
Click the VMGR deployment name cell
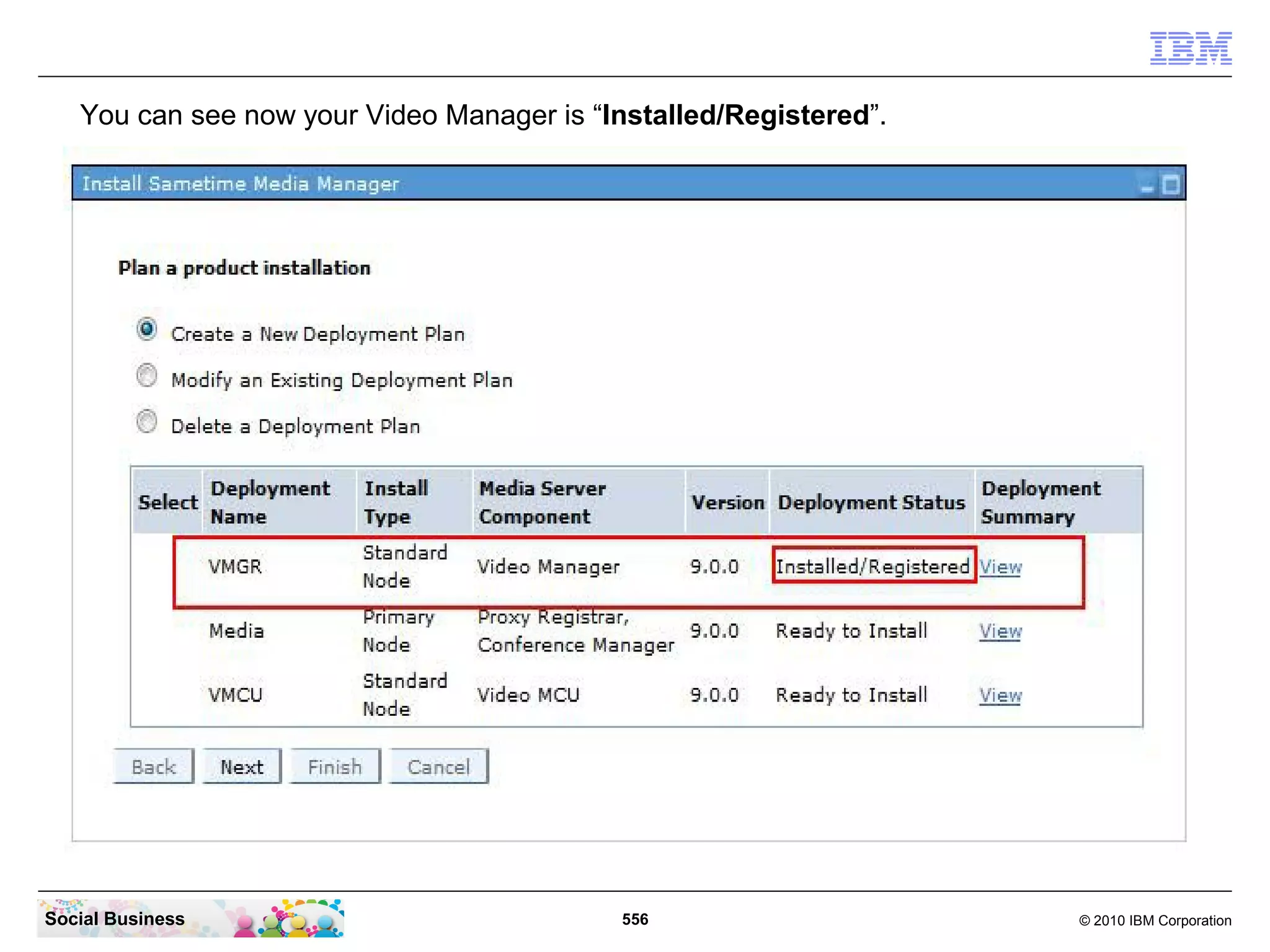(236, 566)
